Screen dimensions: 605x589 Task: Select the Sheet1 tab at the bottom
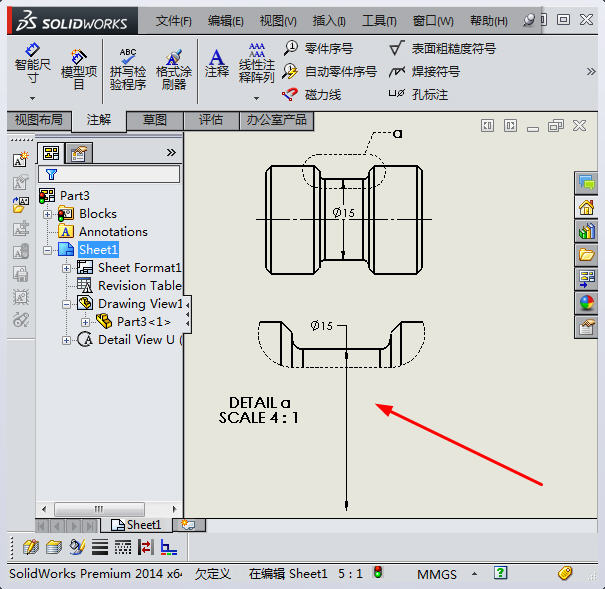pos(136,525)
